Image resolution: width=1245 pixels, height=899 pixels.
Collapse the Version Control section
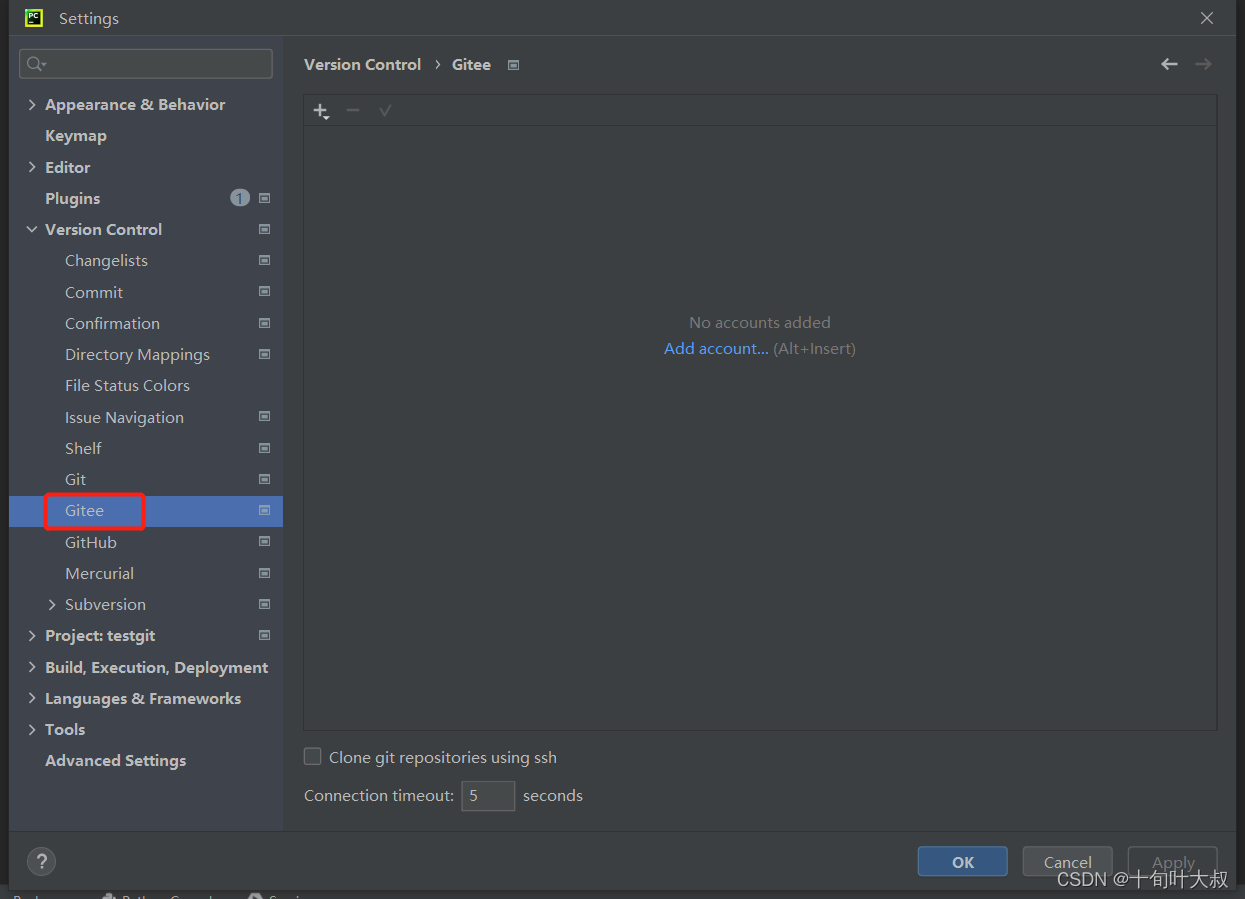click(x=32, y=229)
